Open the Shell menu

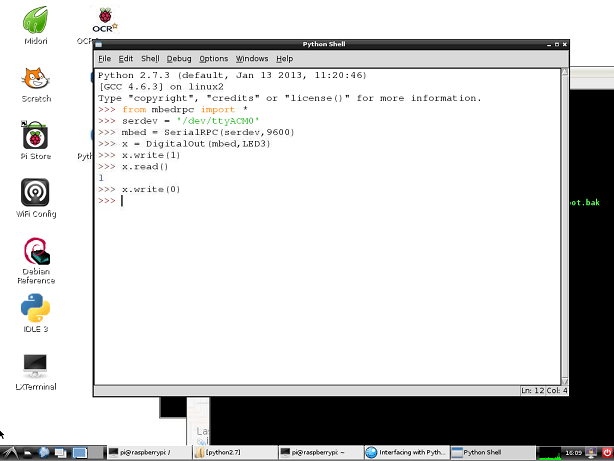[150, 59]
